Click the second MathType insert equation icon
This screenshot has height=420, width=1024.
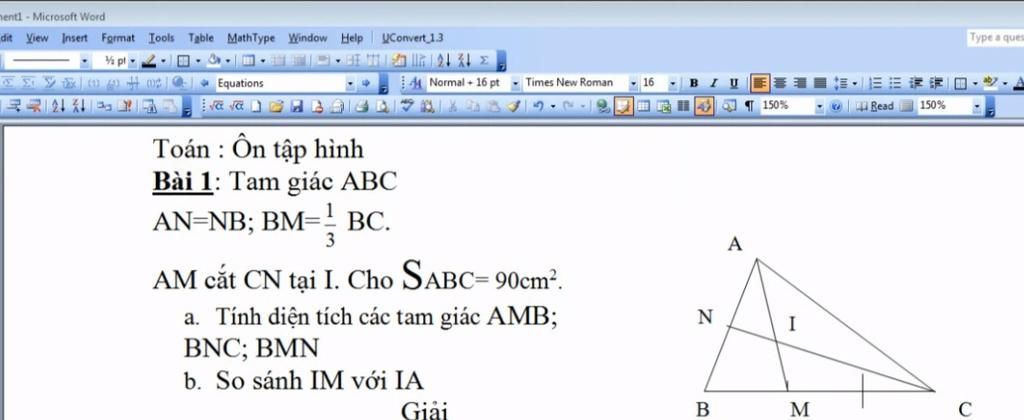tap(238, 105)
